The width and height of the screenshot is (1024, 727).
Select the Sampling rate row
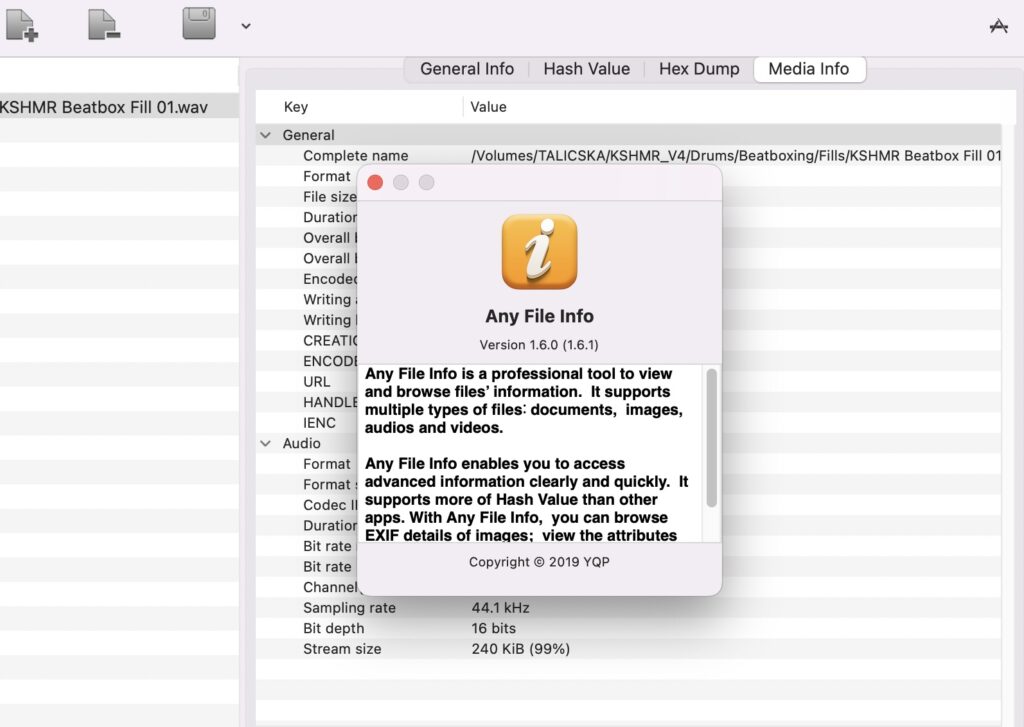[628, 607]
